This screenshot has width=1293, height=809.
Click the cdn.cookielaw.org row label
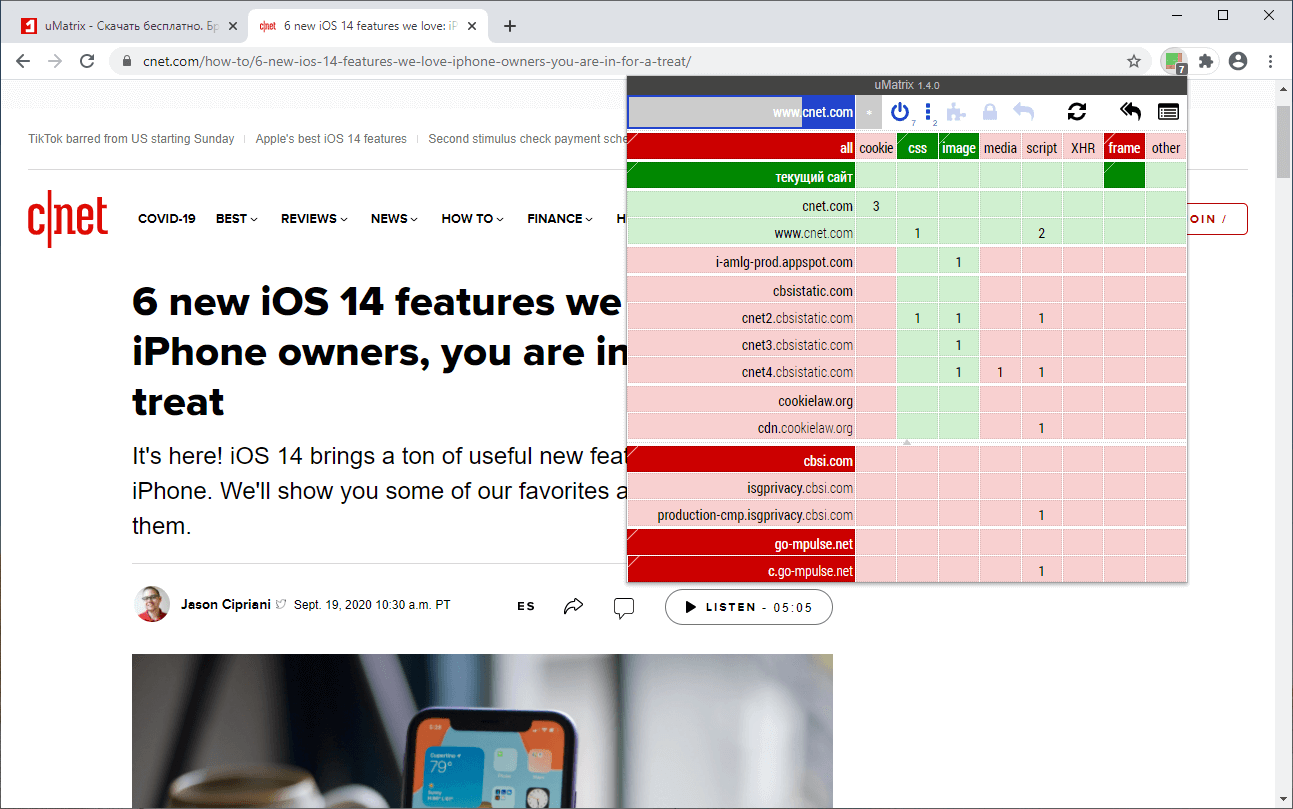tap(741, 428)
